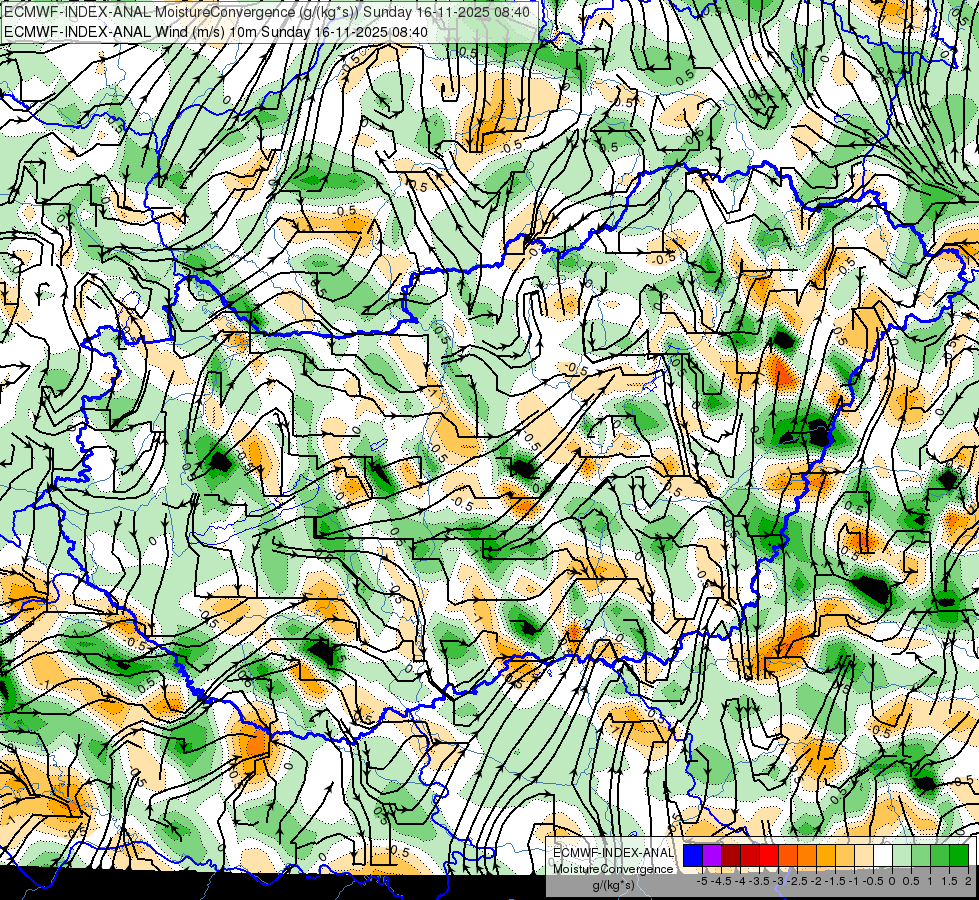Click the -5 tick label in the legend
This screenshot has width=979, height=900.
702,881
